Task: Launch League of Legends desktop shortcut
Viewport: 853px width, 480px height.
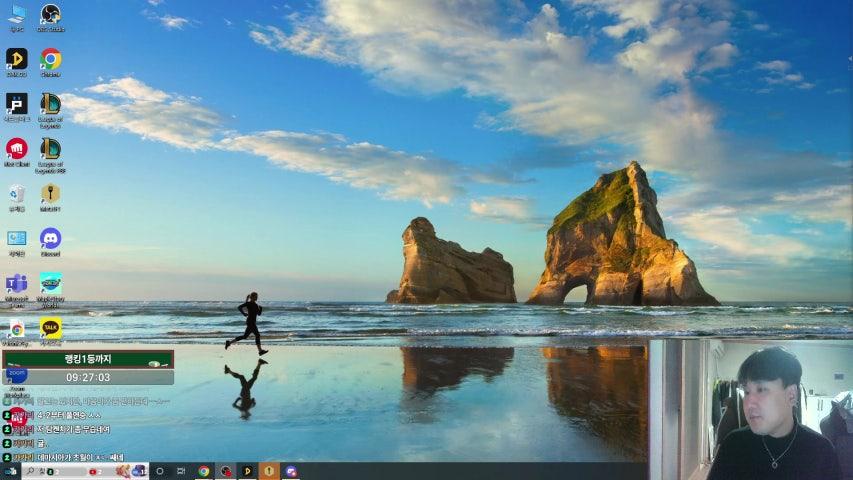Action: coord(51,110)
